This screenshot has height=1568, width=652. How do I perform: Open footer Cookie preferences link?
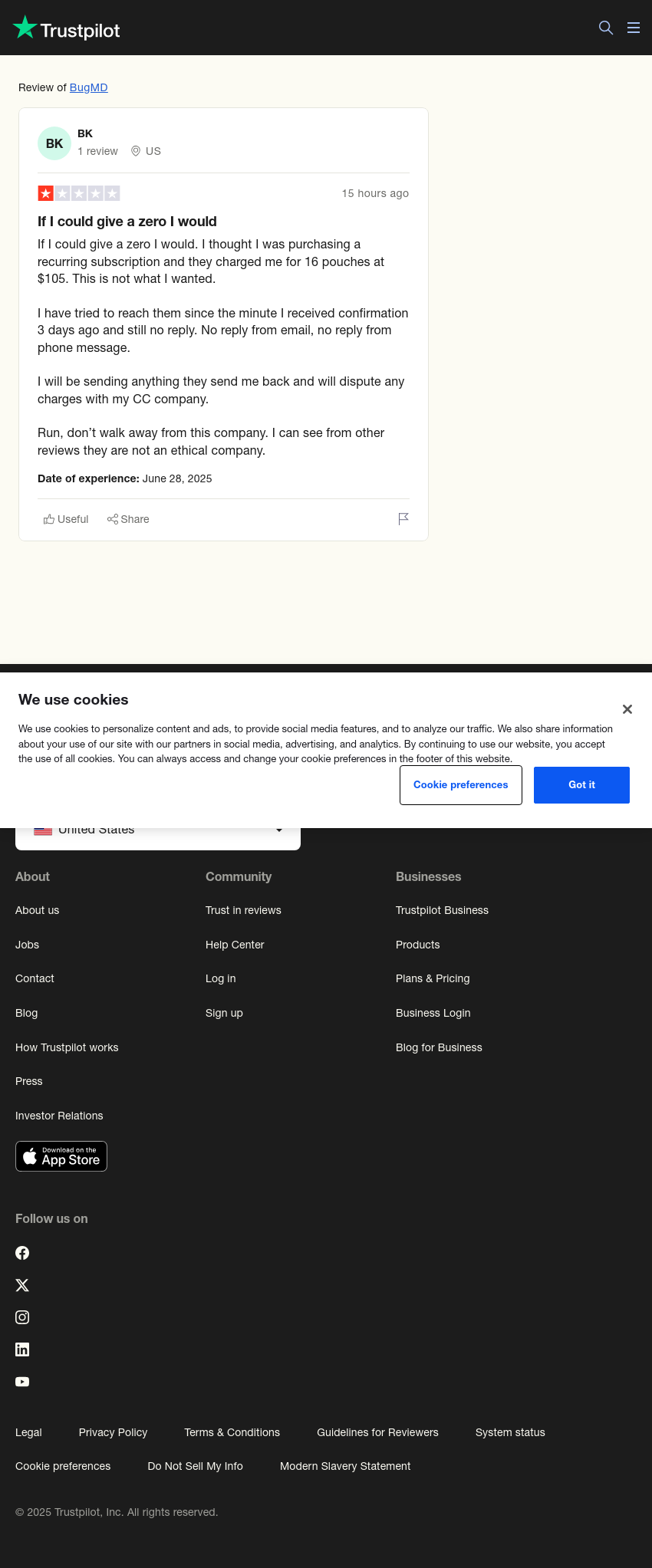pyautogui.click(x=63, y=1466)
